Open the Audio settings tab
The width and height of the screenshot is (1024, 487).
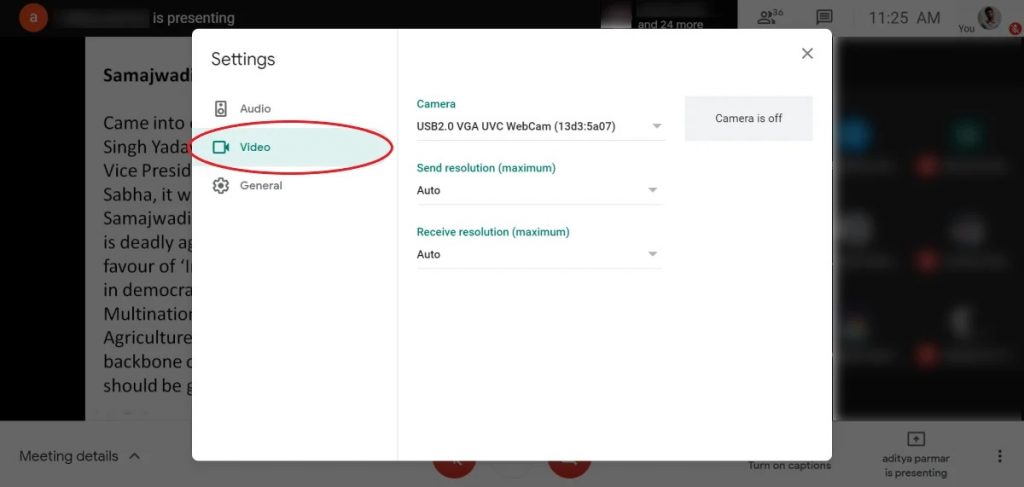point(255,108)
